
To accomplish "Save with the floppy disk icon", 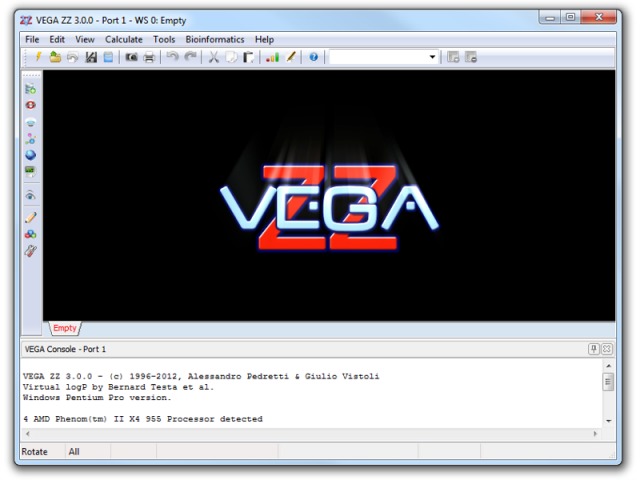I will pos(91,57).
